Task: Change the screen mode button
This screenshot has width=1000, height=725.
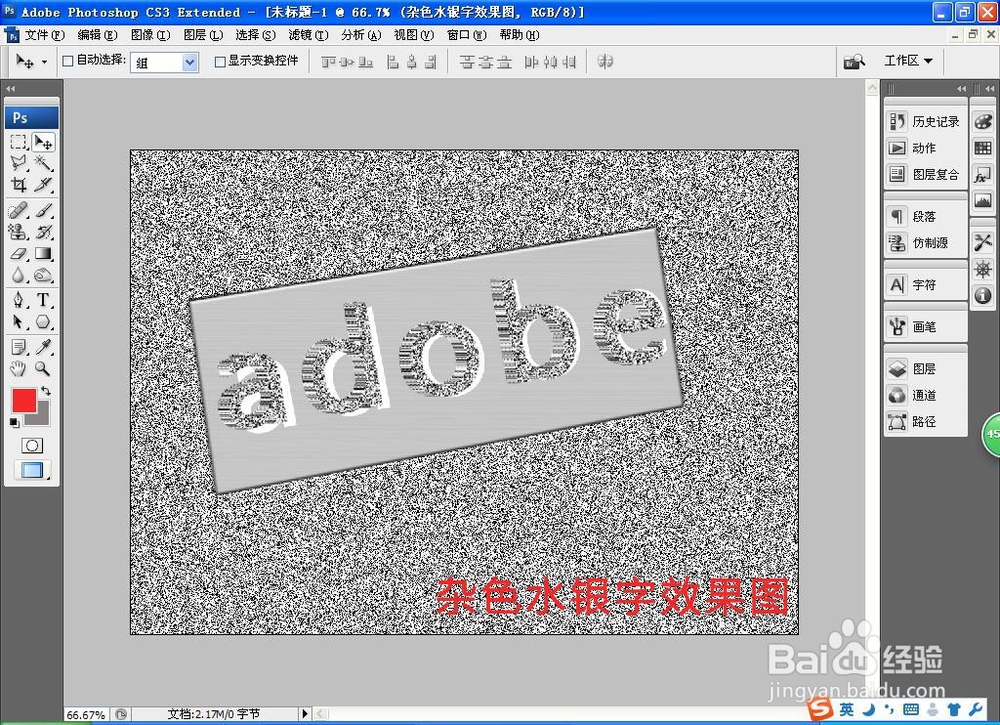Action: [x=32, y=471]
